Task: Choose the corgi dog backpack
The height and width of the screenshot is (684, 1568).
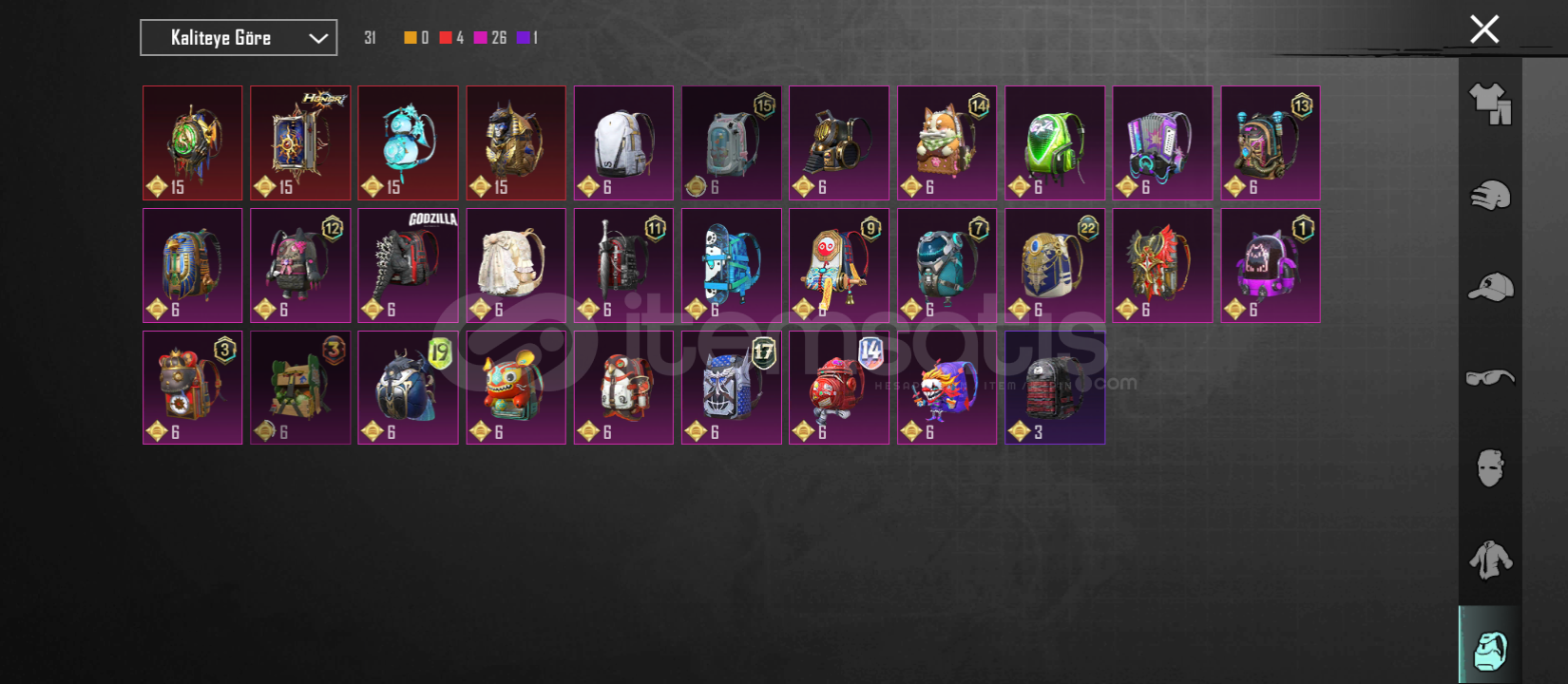Action: pyautogui.click(x=947, y=143)
